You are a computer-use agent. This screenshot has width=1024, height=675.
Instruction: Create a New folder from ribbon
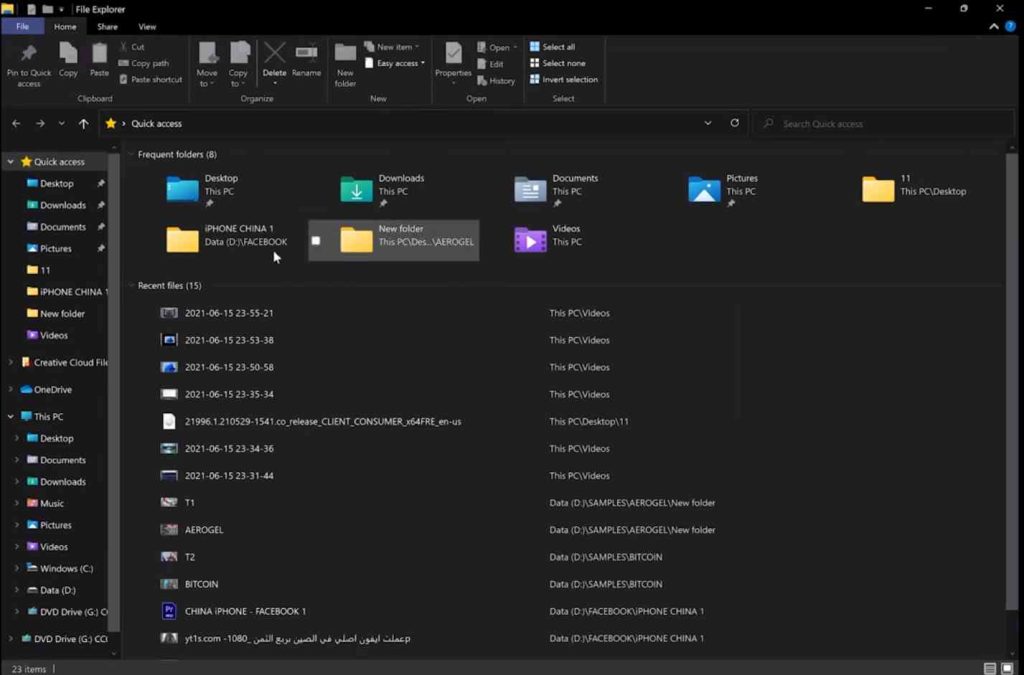click(x=345, y=65)
